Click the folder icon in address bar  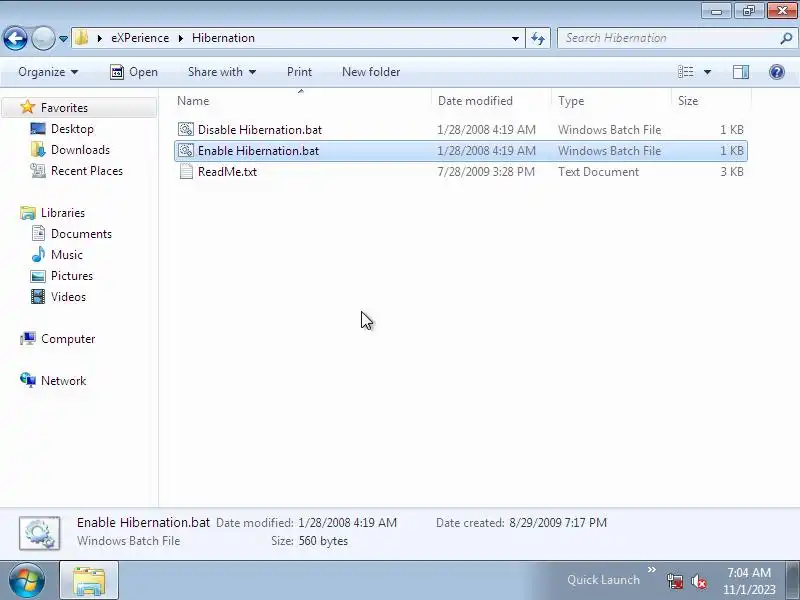[x=81, y=38]
